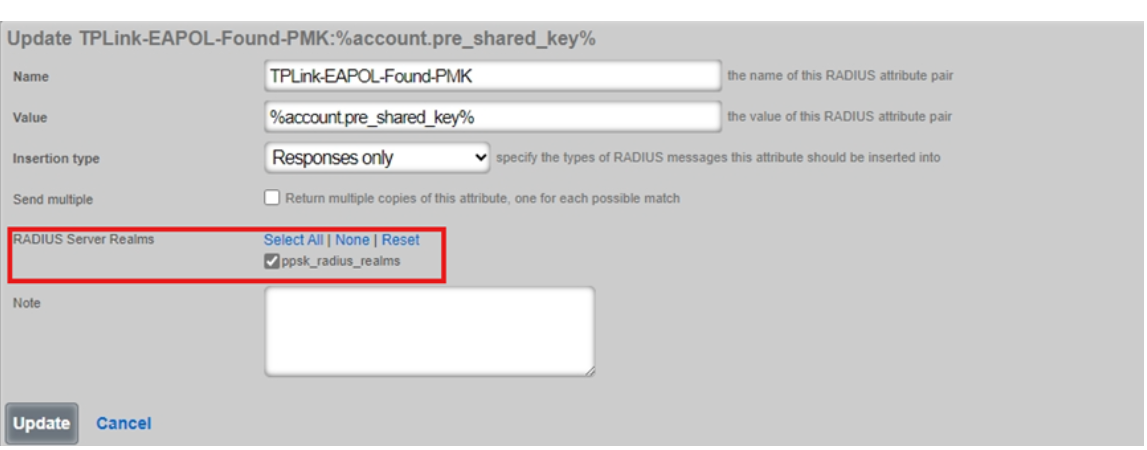Click the "Insertion type" label
This screenshot has width=1147, height=450.
point(56,159)
